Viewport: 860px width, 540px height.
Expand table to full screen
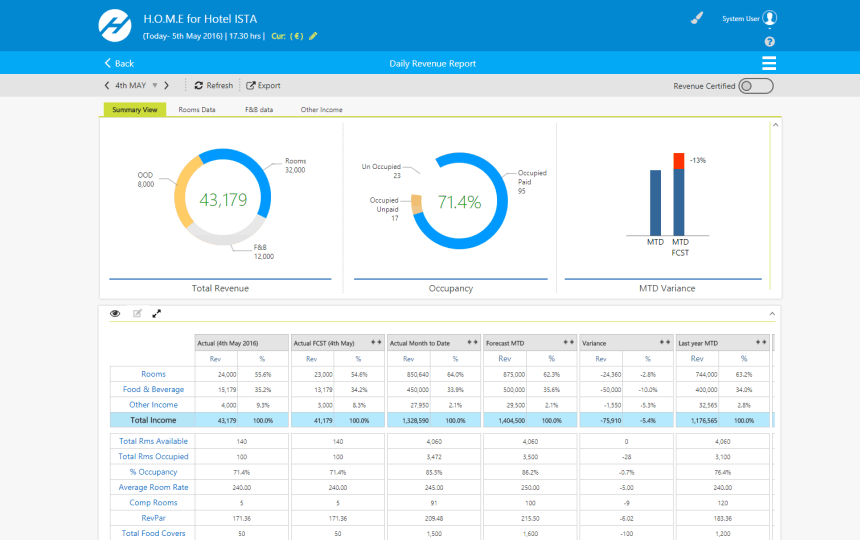157,314
